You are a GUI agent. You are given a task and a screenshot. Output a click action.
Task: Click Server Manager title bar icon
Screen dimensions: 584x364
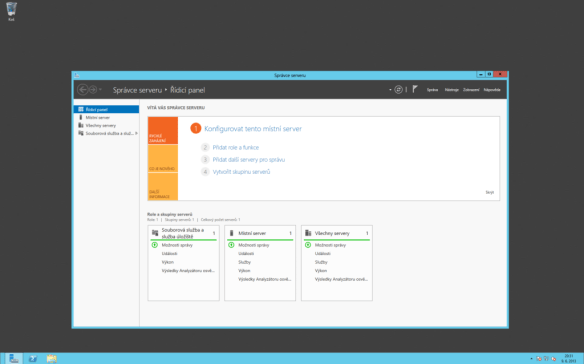click(x=77, y=75)
